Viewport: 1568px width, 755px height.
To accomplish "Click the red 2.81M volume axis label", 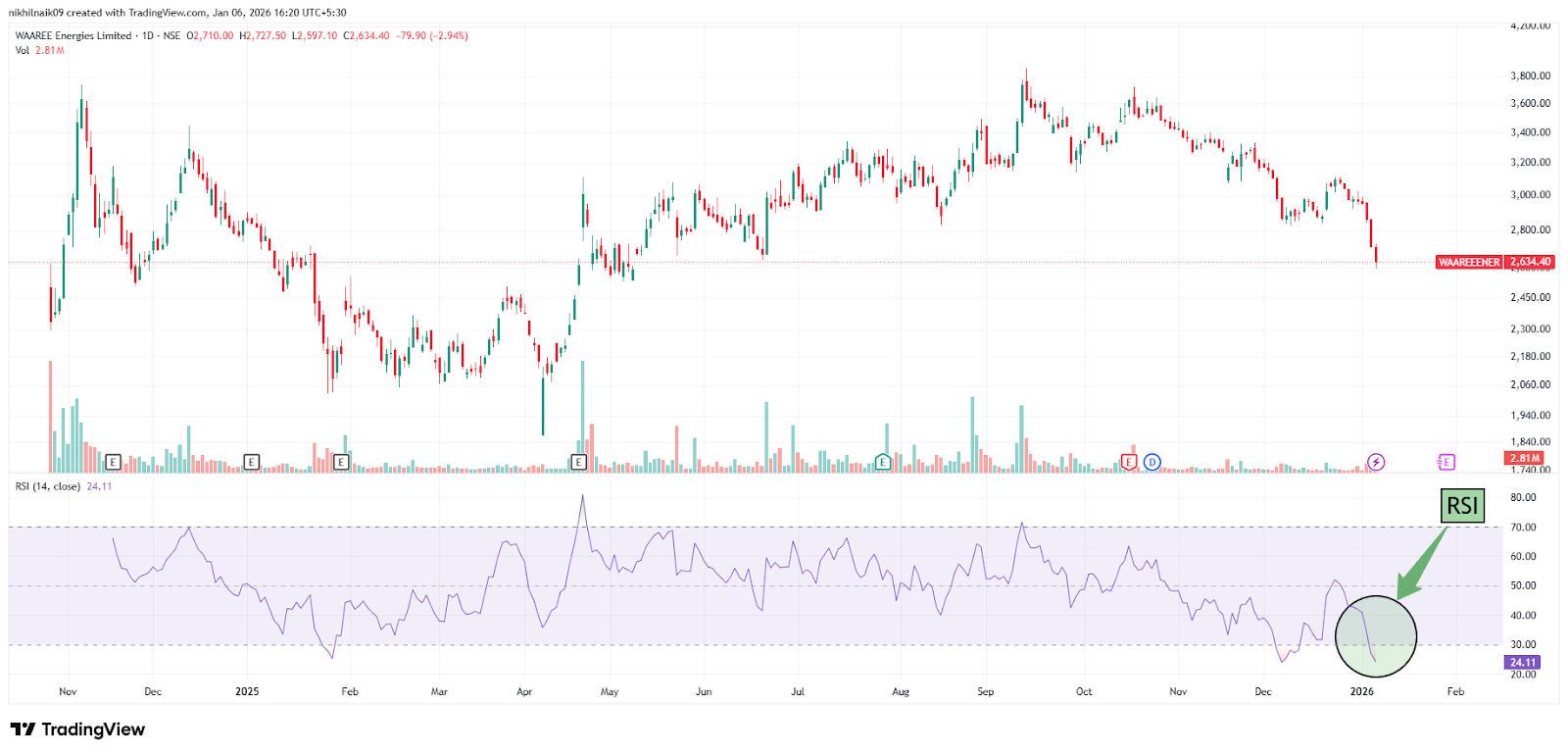I will (x=1525, y=458).
